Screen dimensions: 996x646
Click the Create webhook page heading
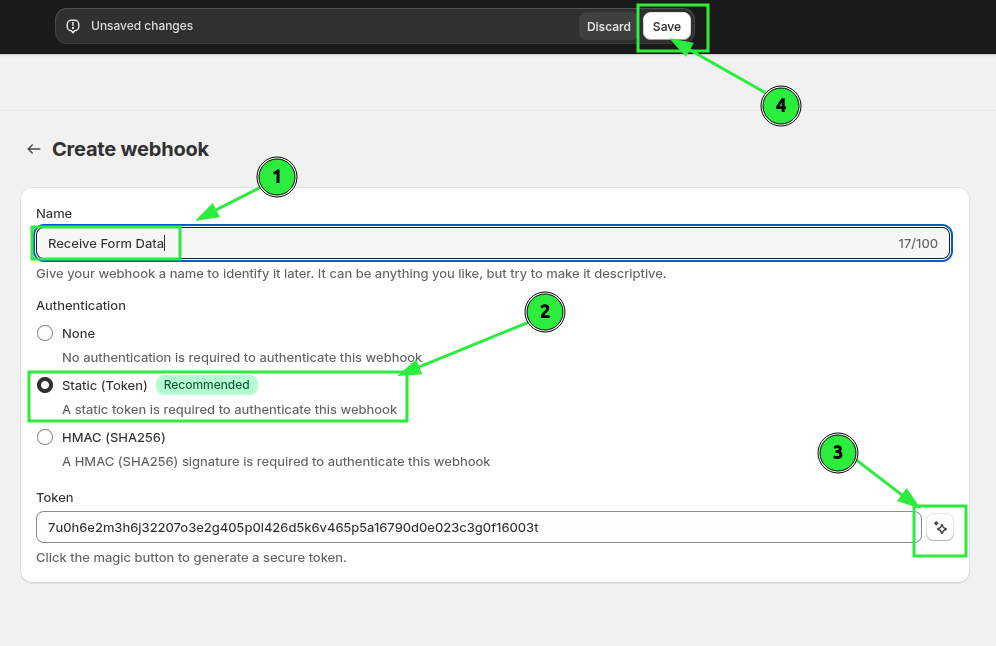130,149
